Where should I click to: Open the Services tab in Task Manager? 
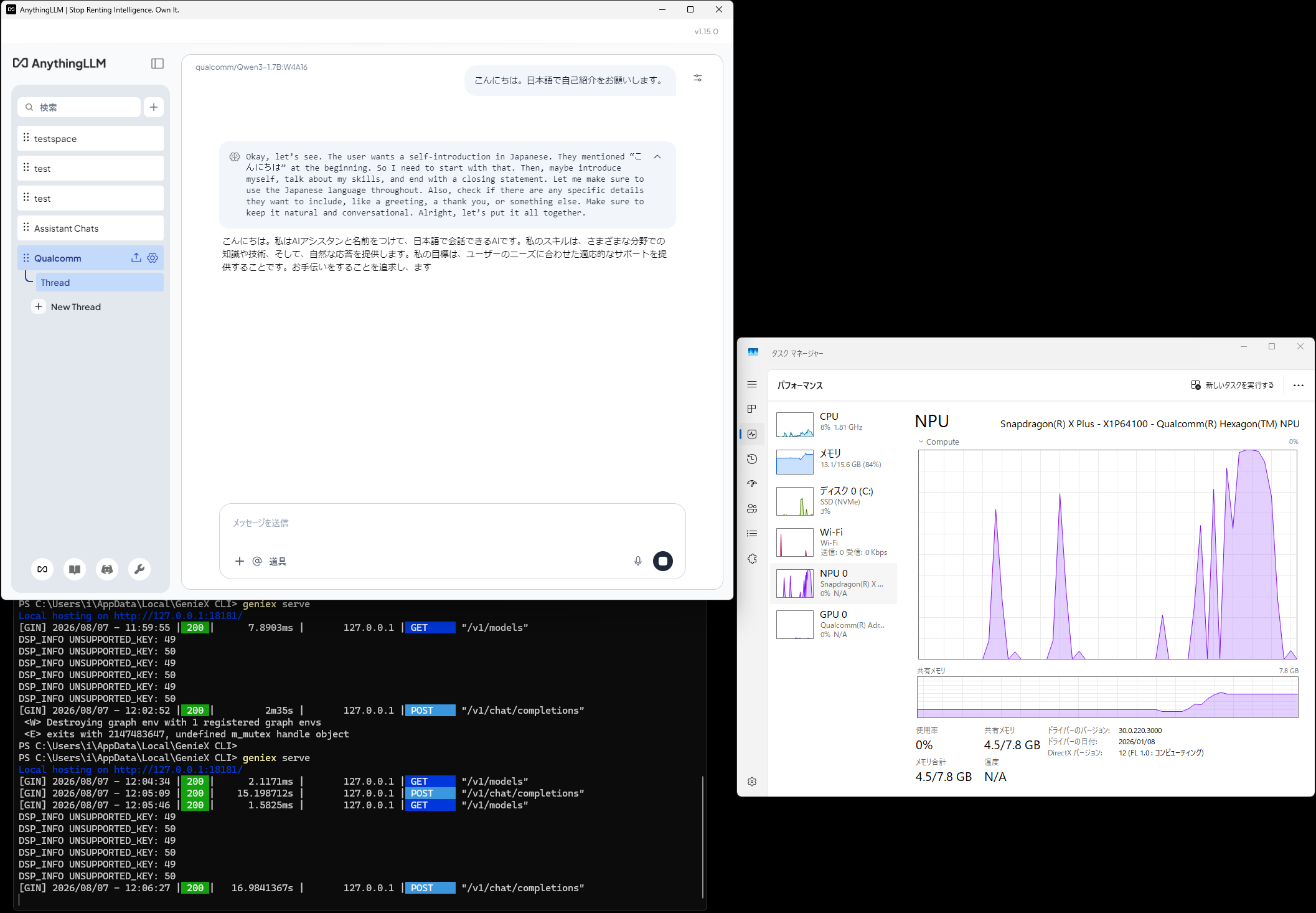(752, 559)
